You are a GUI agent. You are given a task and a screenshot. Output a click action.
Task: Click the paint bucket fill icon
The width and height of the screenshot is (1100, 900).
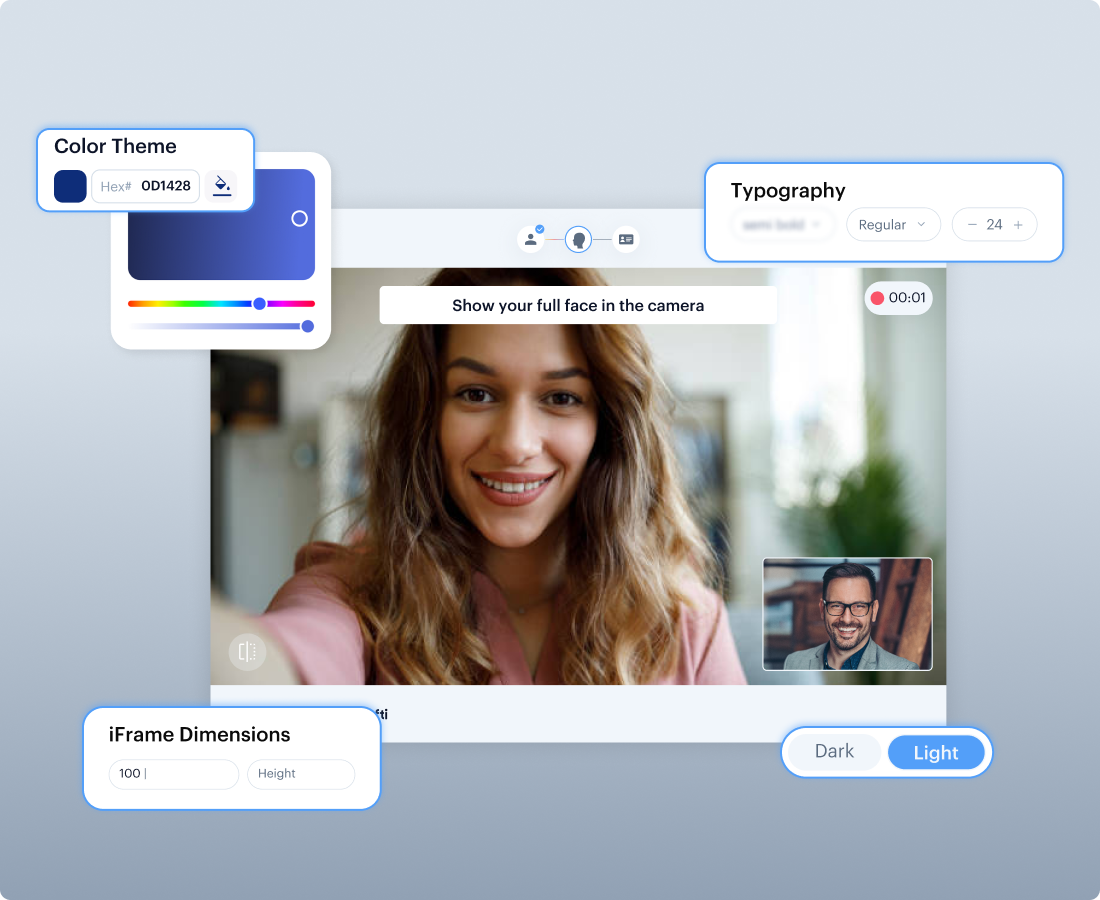222,186
